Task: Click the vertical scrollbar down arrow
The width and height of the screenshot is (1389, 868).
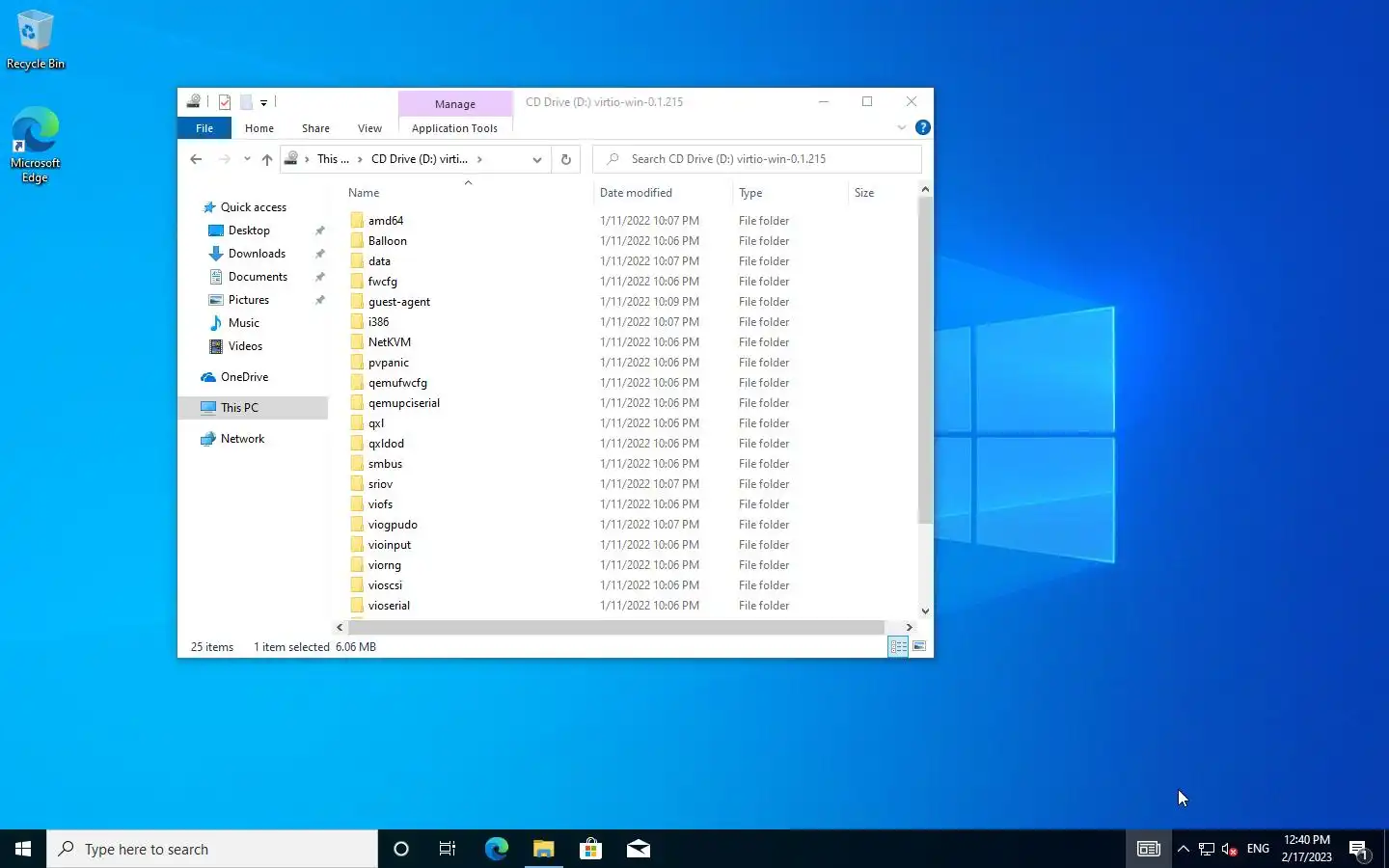Action: 925,610
